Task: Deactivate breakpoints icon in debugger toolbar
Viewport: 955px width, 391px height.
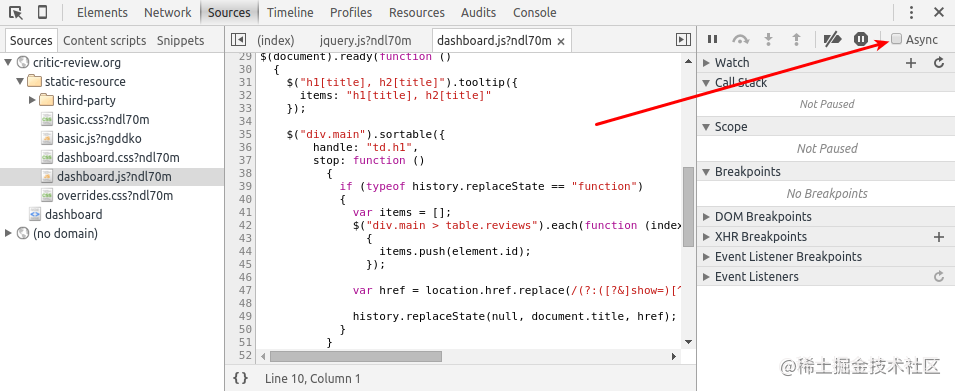Action: click(x=832, y=40)
